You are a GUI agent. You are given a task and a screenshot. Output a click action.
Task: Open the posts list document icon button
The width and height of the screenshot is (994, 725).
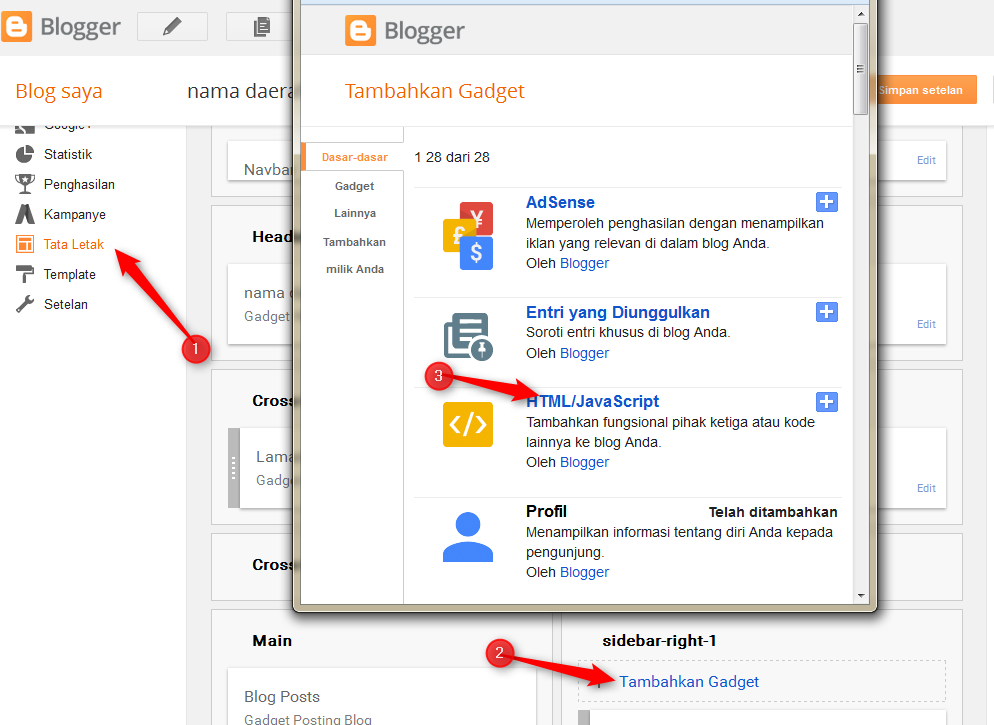pyautogui.click(x=261, y=27)
